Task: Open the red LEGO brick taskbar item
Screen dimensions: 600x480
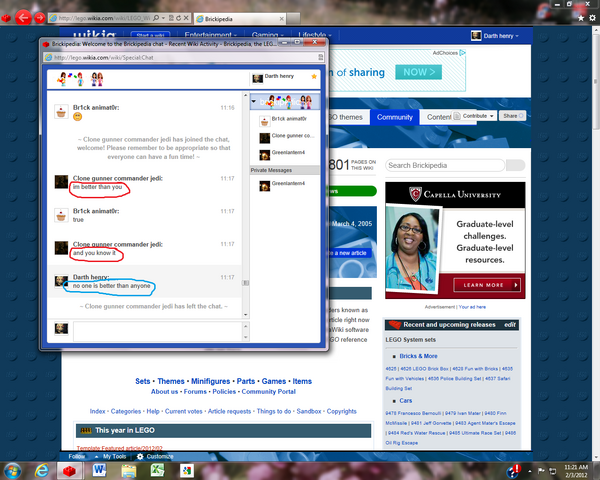Action: 69,470
